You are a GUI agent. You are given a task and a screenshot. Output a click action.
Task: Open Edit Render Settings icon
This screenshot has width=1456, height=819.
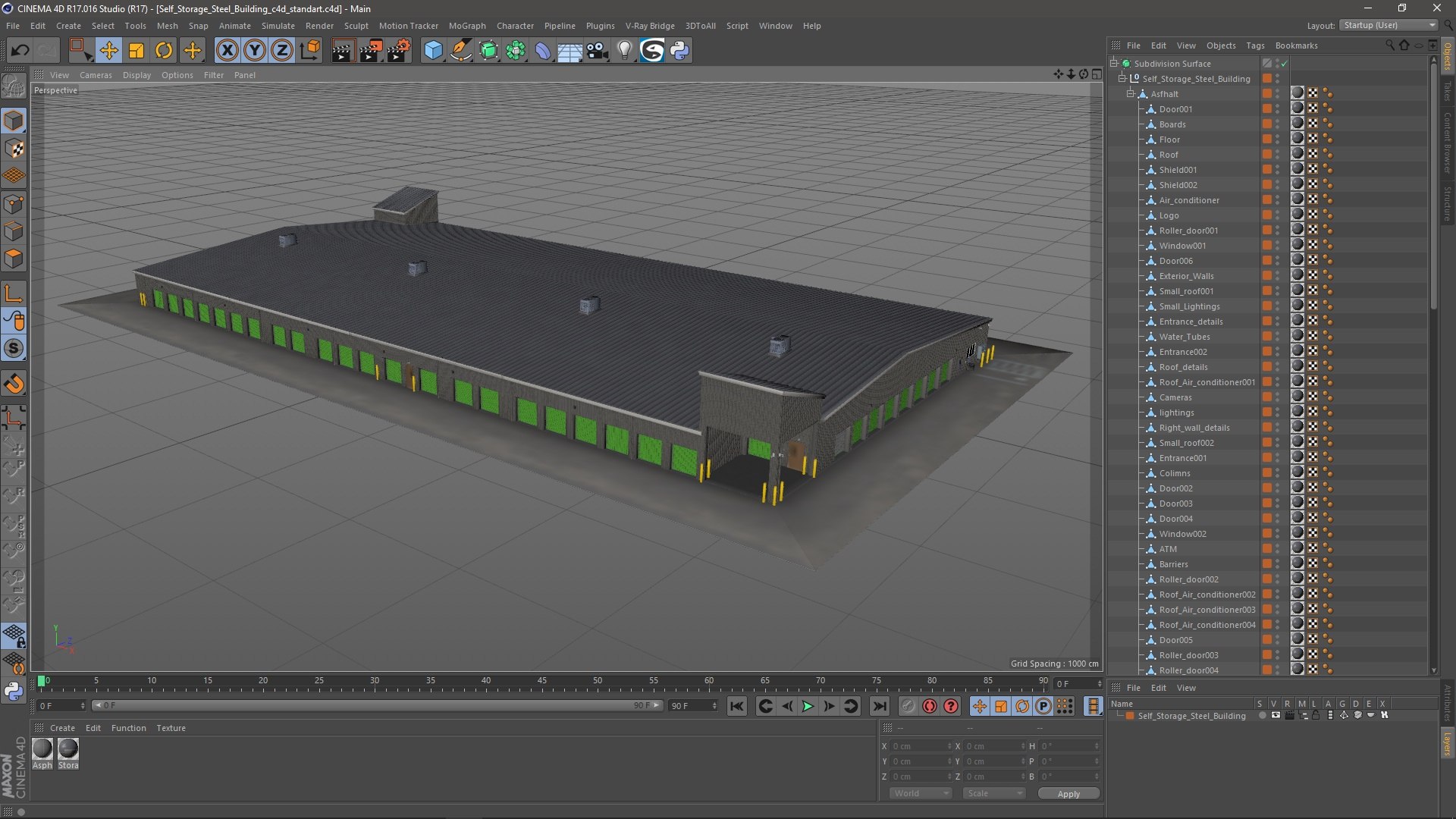tap(399, 51)
